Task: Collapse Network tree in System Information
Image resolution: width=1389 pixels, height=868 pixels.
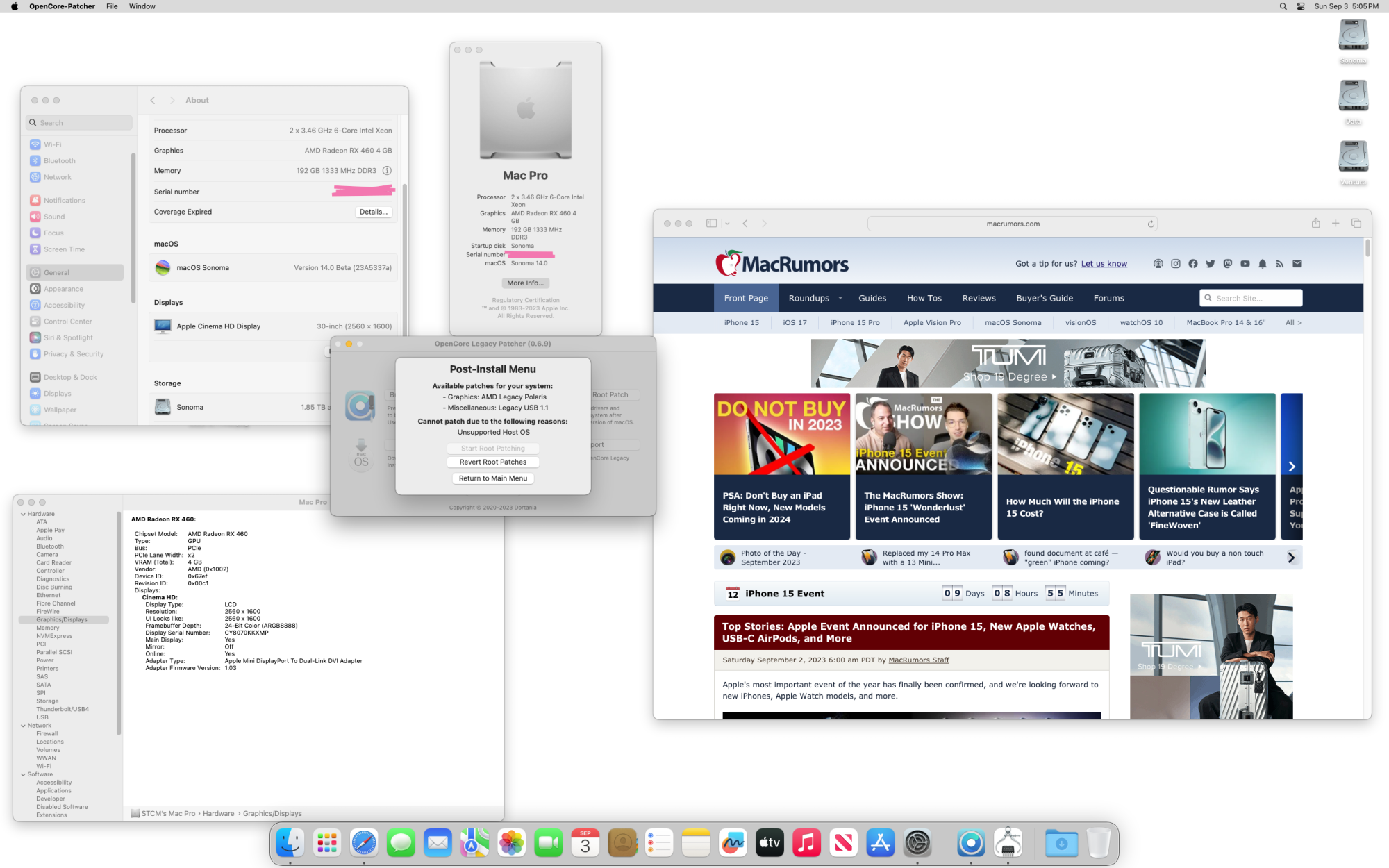Action: click(x=23, y=726)
